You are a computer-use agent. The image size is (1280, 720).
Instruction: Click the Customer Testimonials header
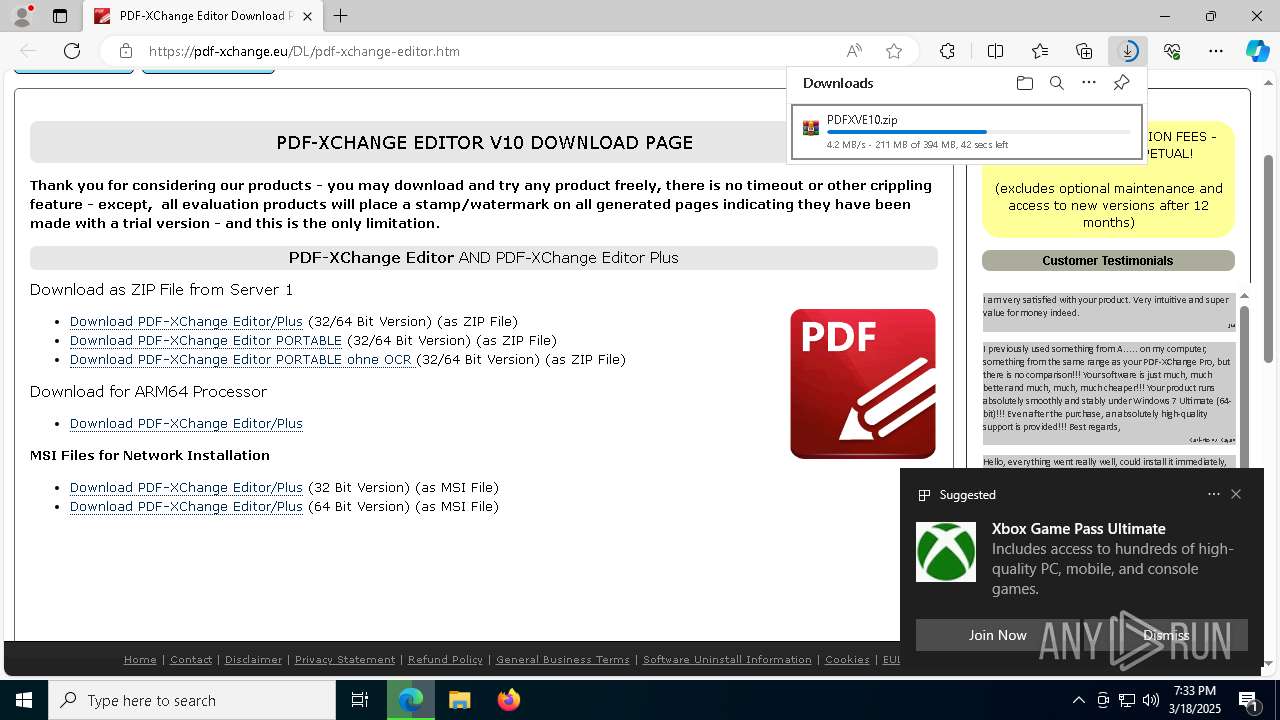(x=1108, y=261)
